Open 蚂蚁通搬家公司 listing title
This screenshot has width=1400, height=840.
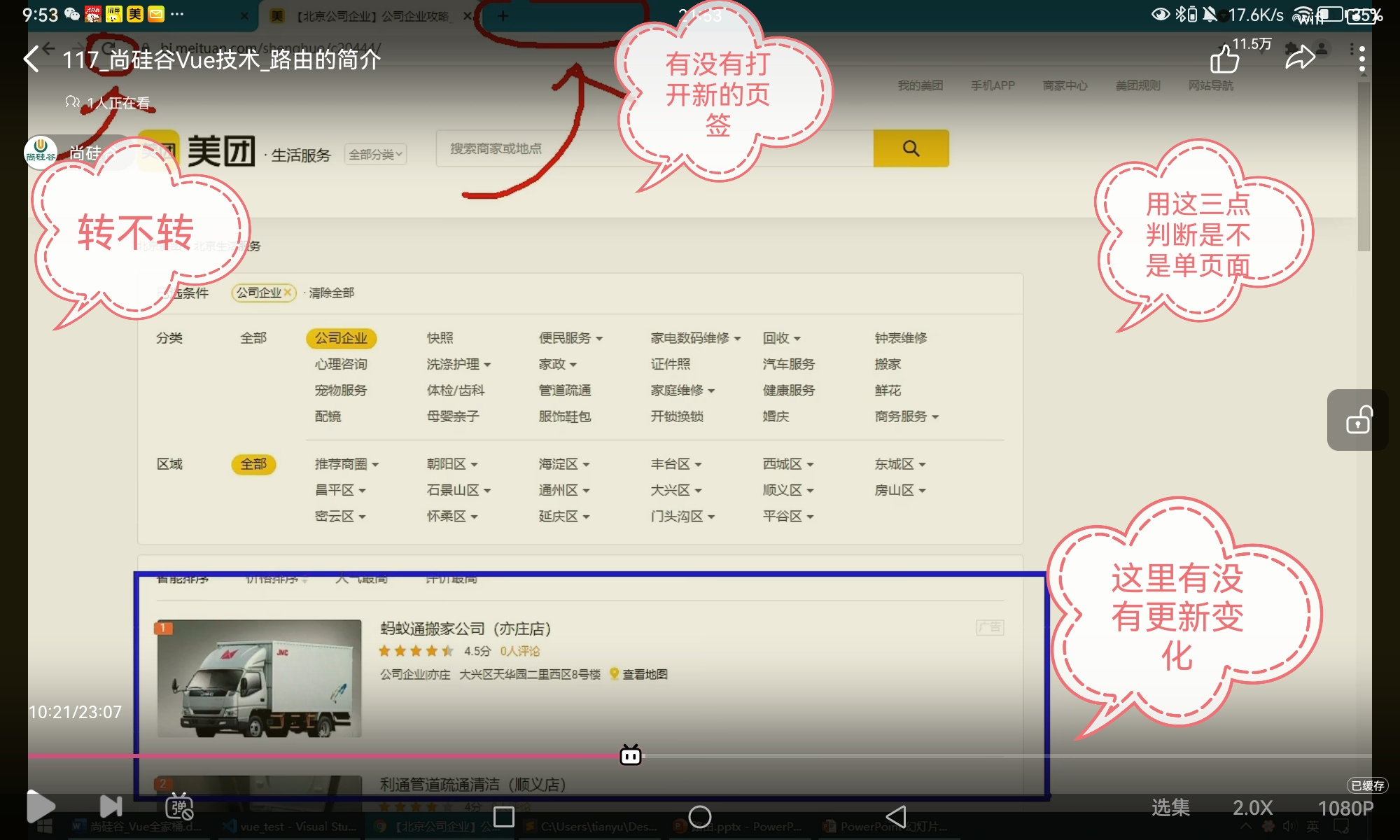click(465, 629)
